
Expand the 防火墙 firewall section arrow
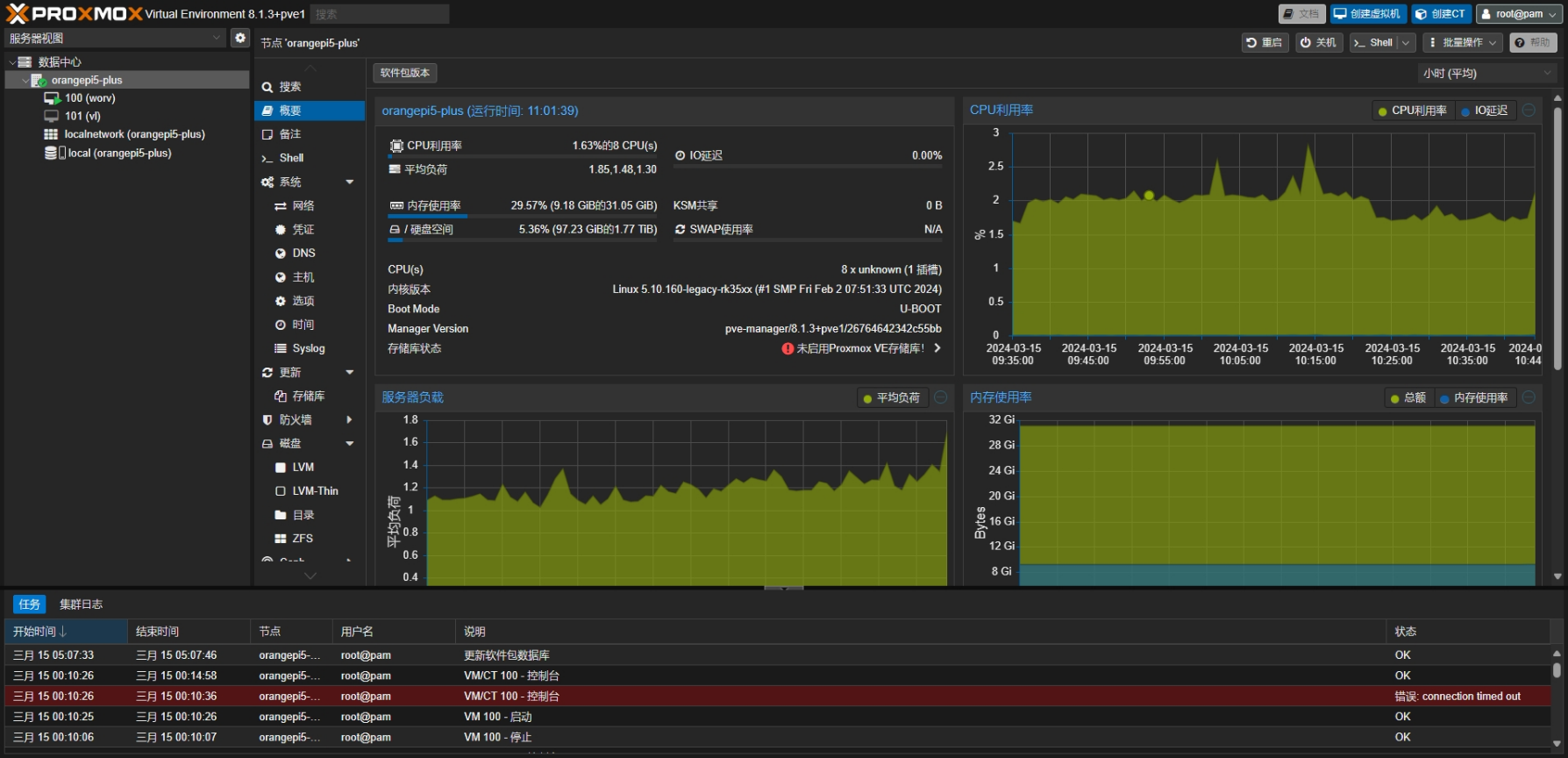click(x=349, y=419)
